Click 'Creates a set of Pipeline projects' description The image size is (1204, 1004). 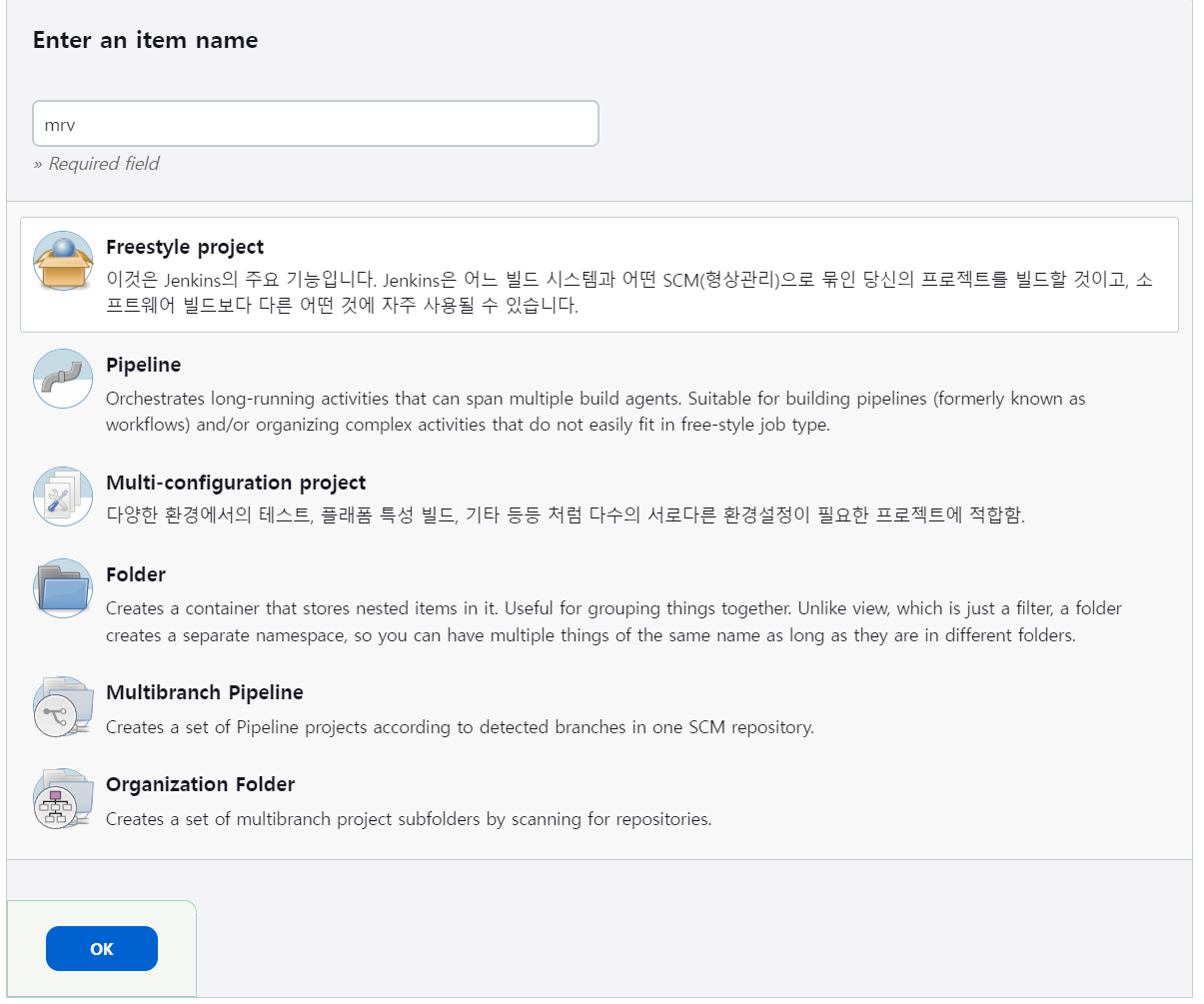(460, 727)
